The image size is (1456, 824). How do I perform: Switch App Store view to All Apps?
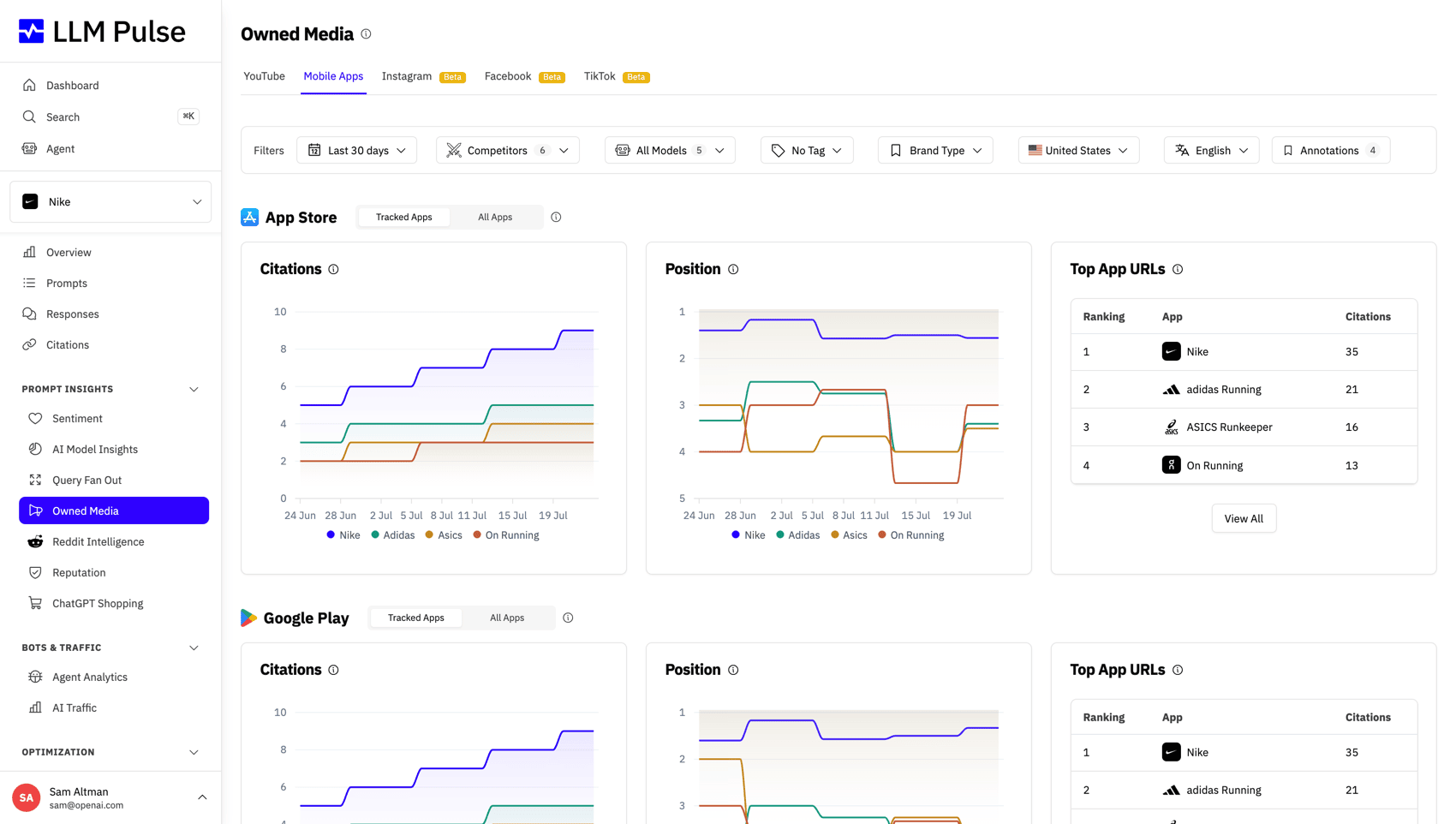495,218
